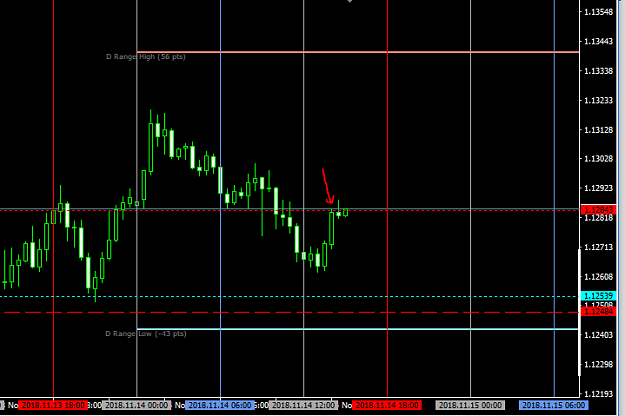Click the 1.12193 price scale value
Image resolution: width=625 pixels, height=416 pixels.
click(599, 394)
